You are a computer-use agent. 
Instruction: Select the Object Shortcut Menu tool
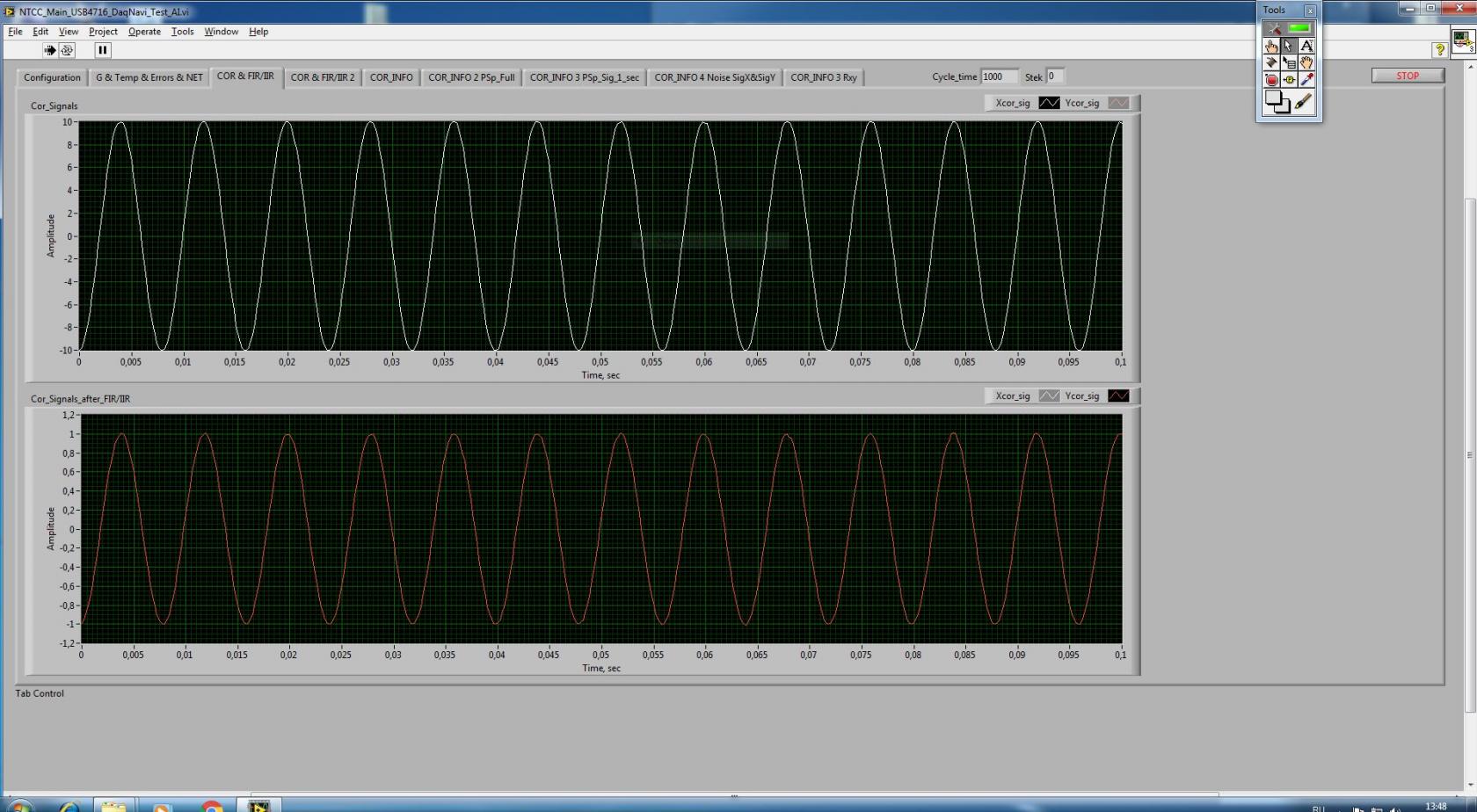[x=1289, y=62]
